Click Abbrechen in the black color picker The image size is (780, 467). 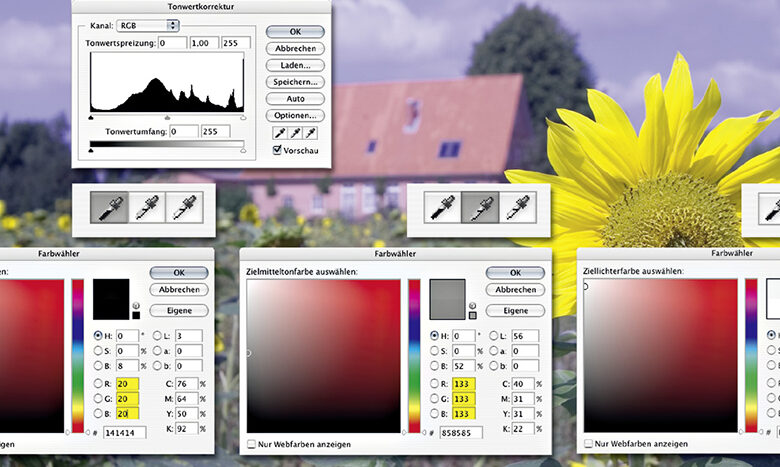tap(178, 290)
